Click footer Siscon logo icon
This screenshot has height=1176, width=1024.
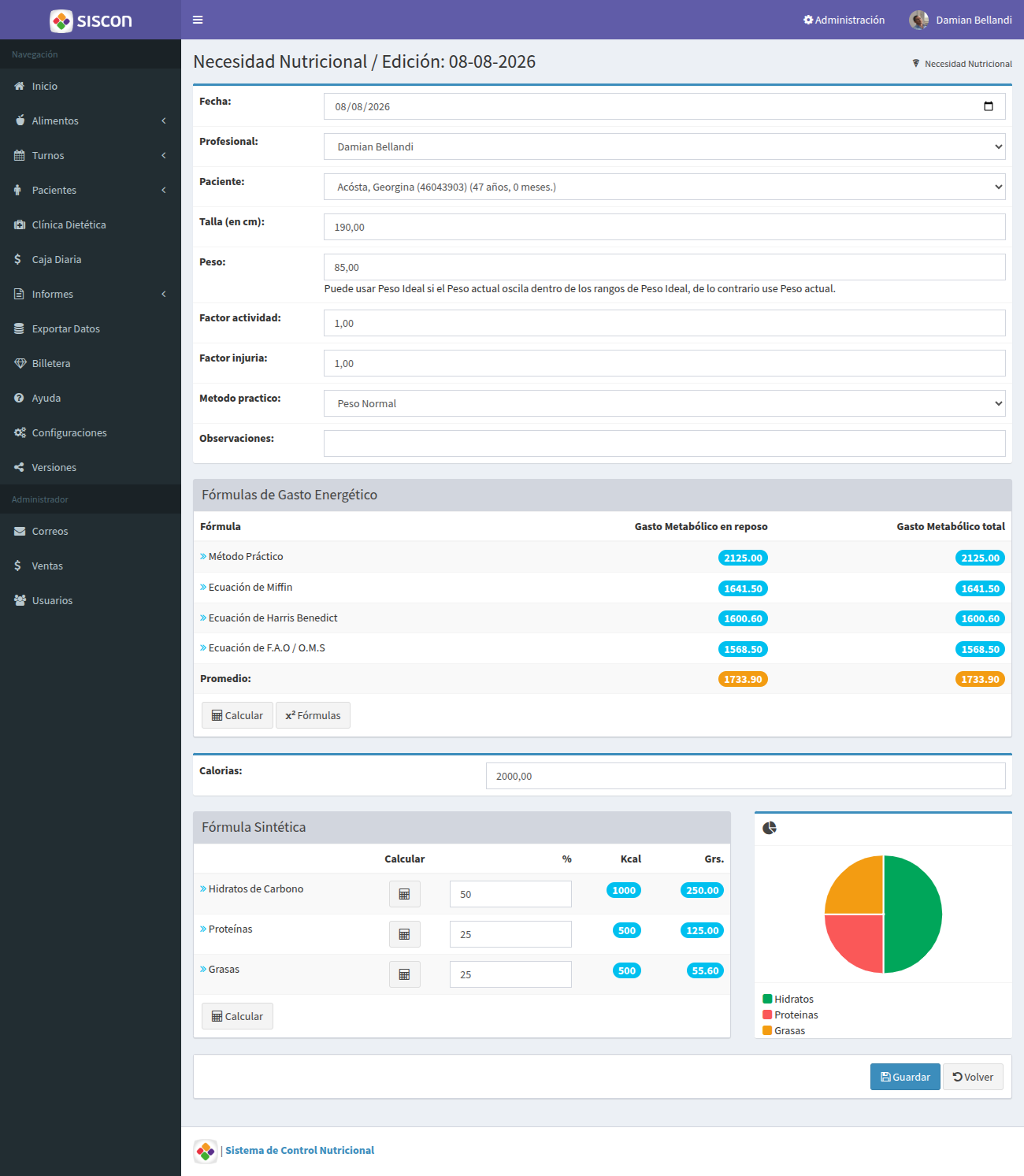click(206, 1152)
